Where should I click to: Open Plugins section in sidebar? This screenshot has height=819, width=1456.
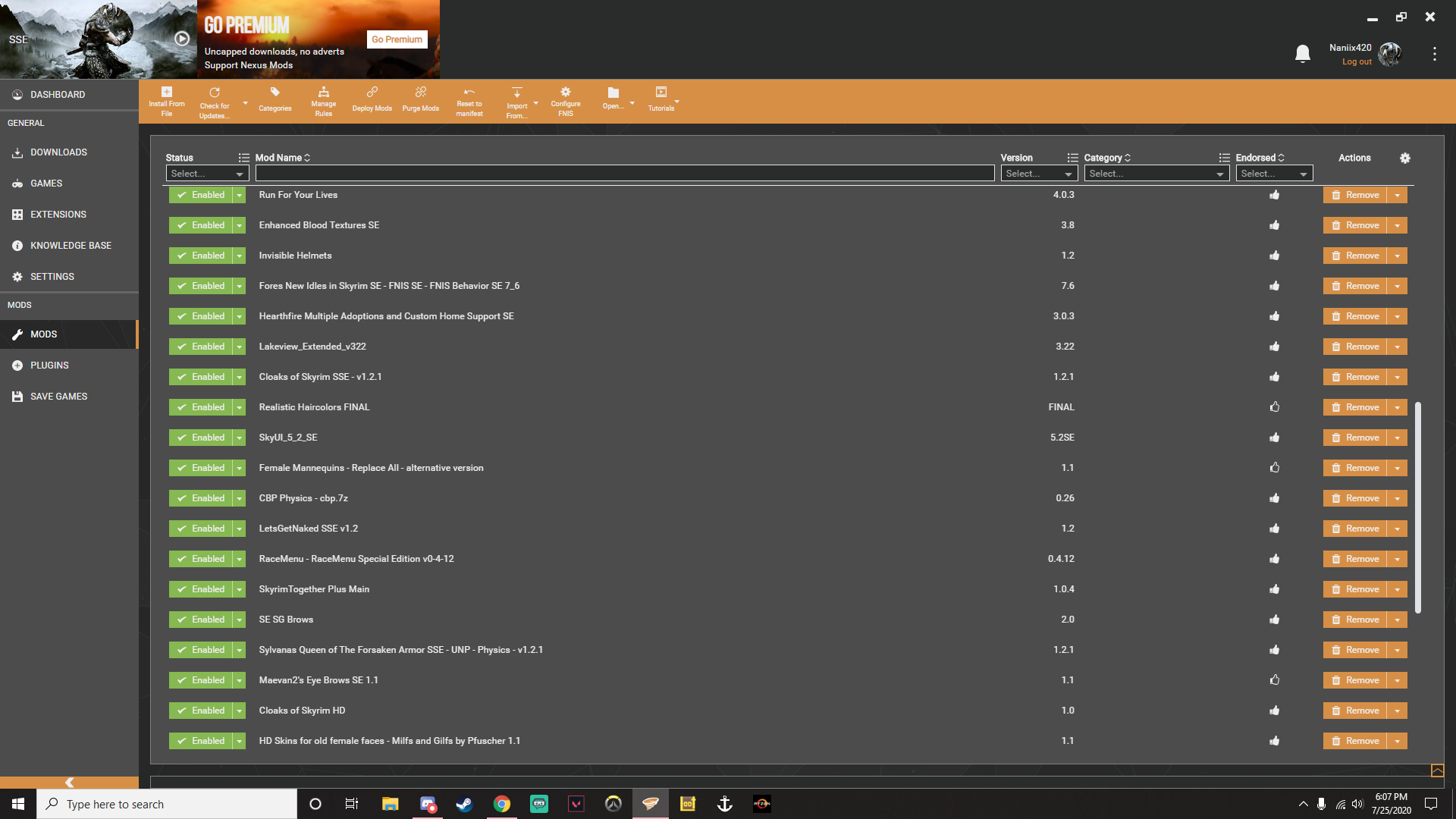click(69, 366)
